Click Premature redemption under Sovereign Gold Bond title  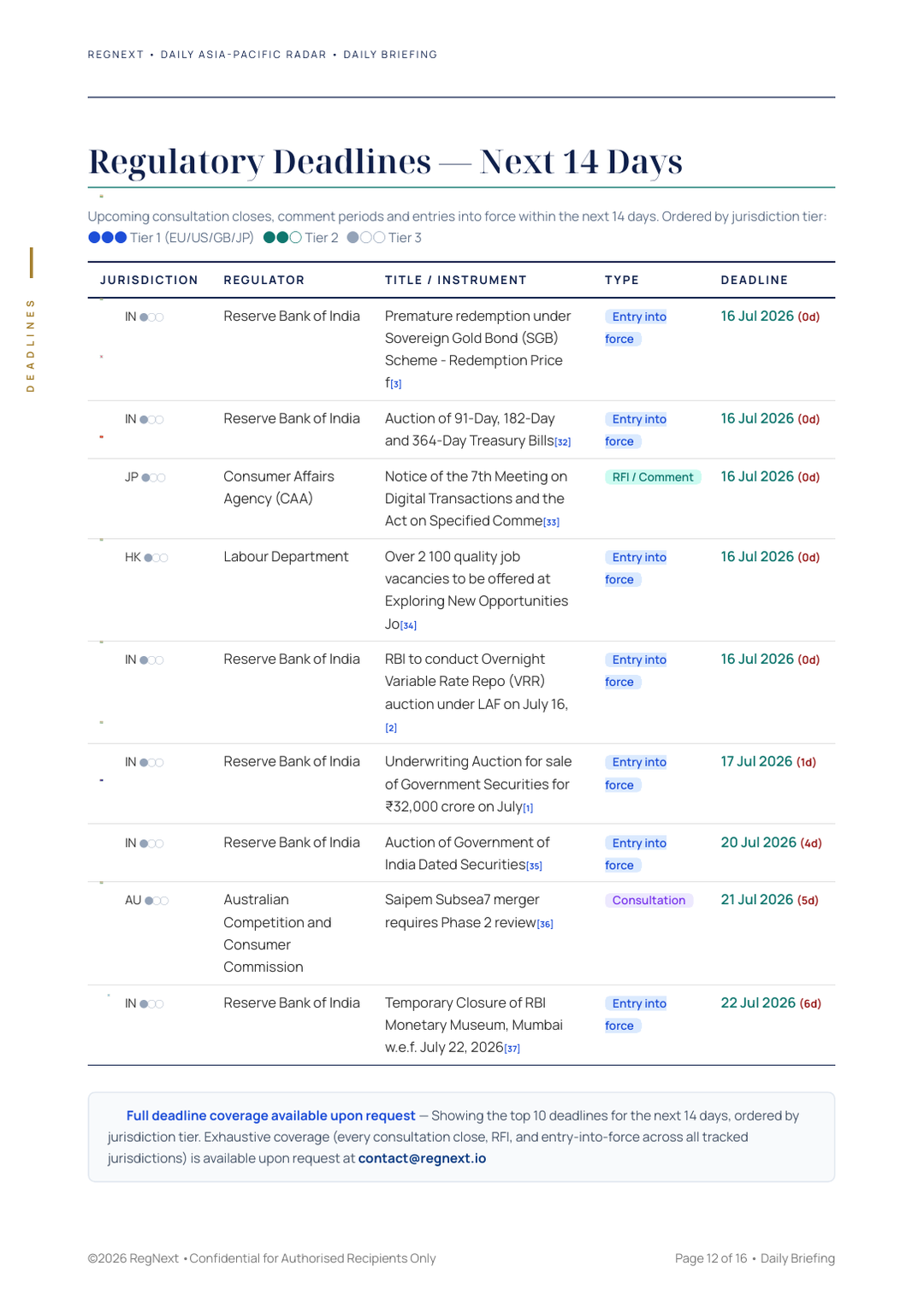point(477,350)
